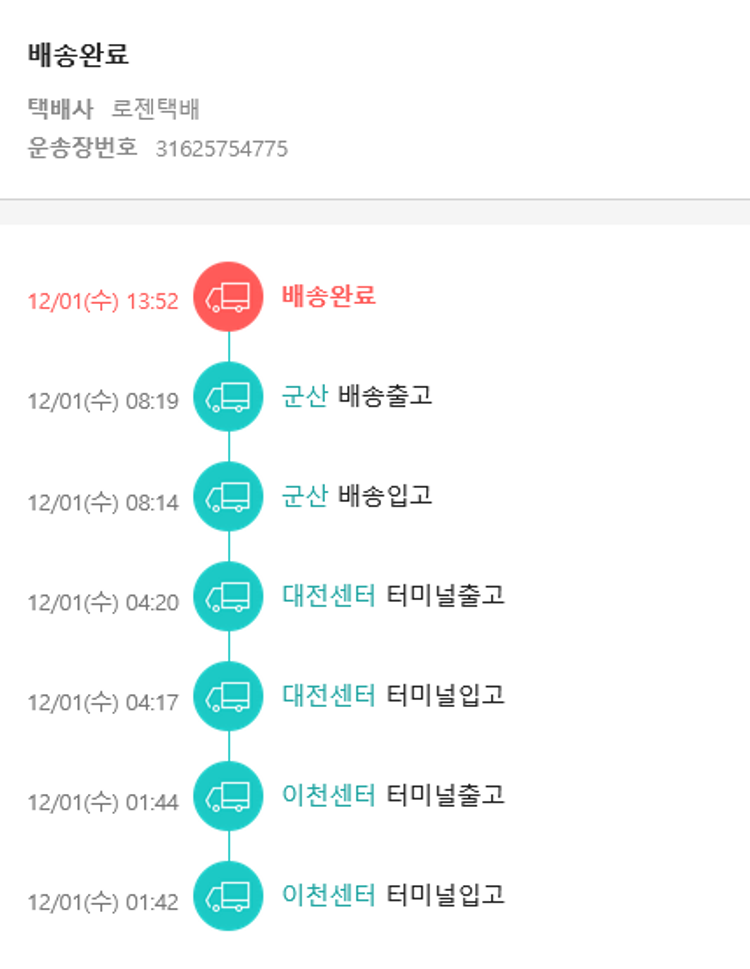Open 이천센터 link next to 터미널입고
Viewport: 750px width, 969px height.
[329, 895]
